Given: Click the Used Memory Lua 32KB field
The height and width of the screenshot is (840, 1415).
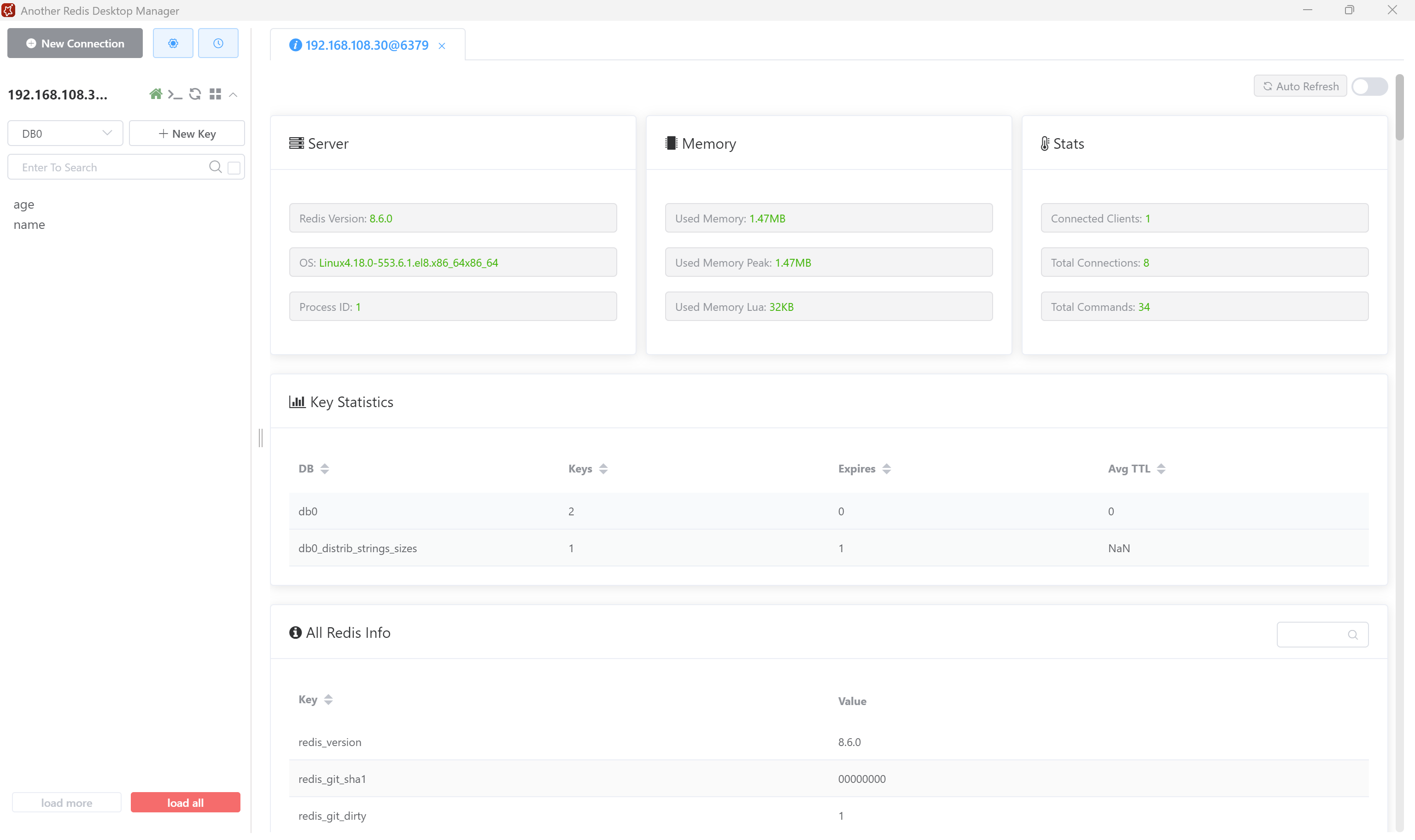Looking at the screenshot, I should [829, 307].
